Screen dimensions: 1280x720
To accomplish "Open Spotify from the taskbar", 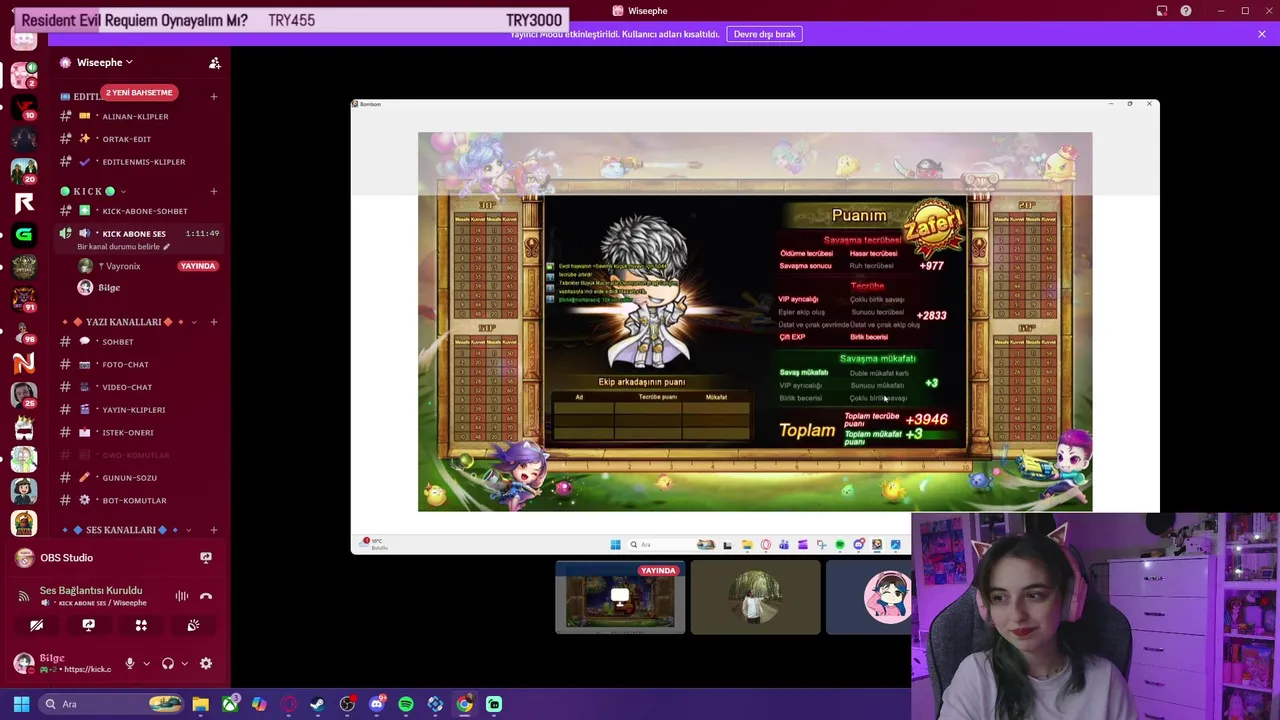I will coord(406,704).
